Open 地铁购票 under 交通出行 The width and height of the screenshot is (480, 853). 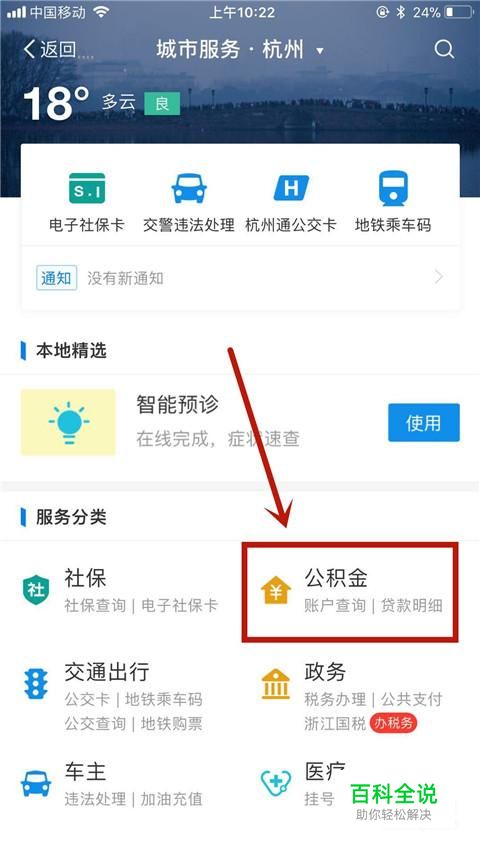point(172,724)
